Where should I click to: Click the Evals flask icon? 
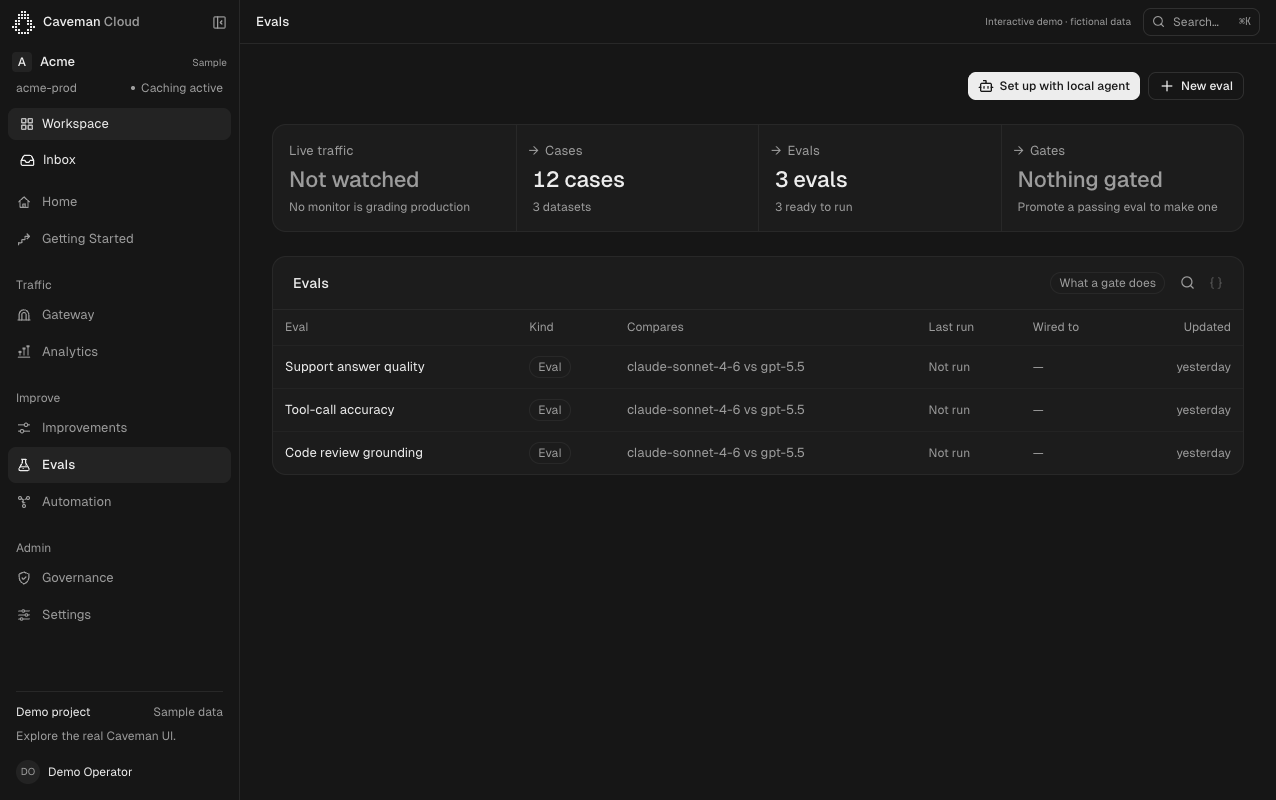click(x=24, y=465)
